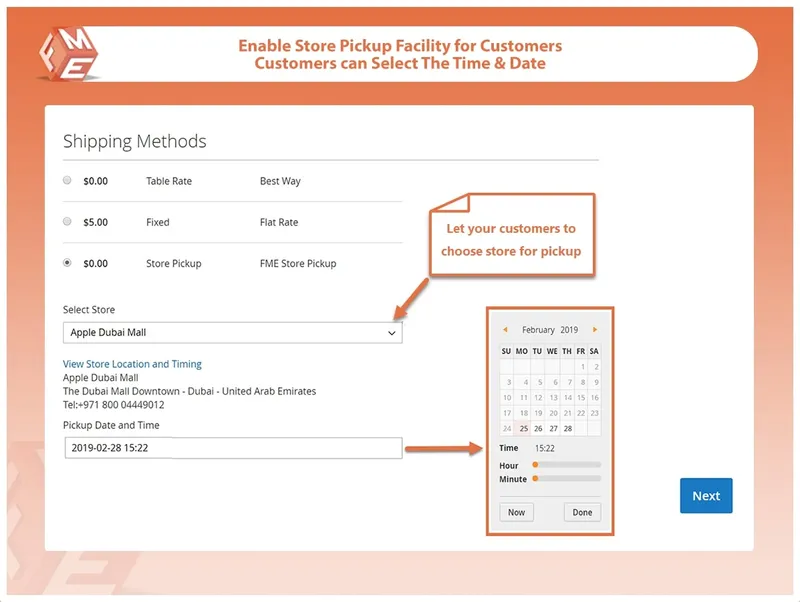Screen dimensions: 800x602
Task: Go to next month in calendar
Action: coord(595,330)
